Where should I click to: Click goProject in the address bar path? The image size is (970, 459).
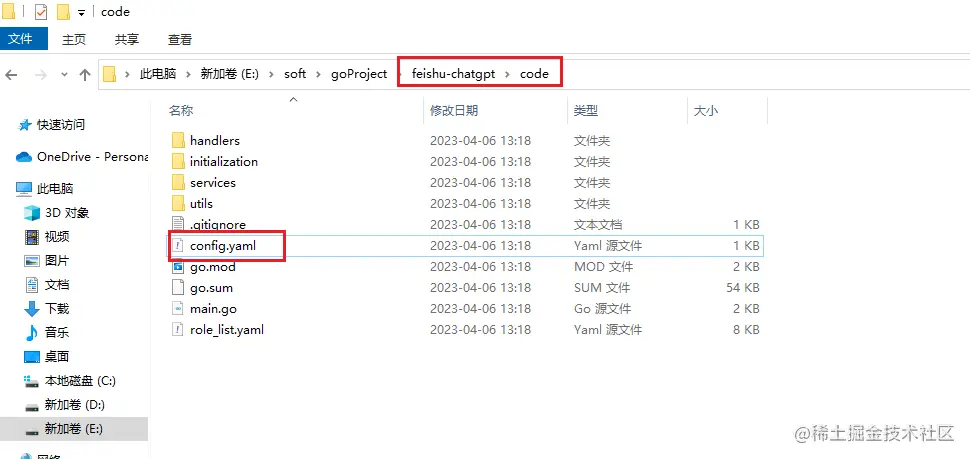point(359,74)
